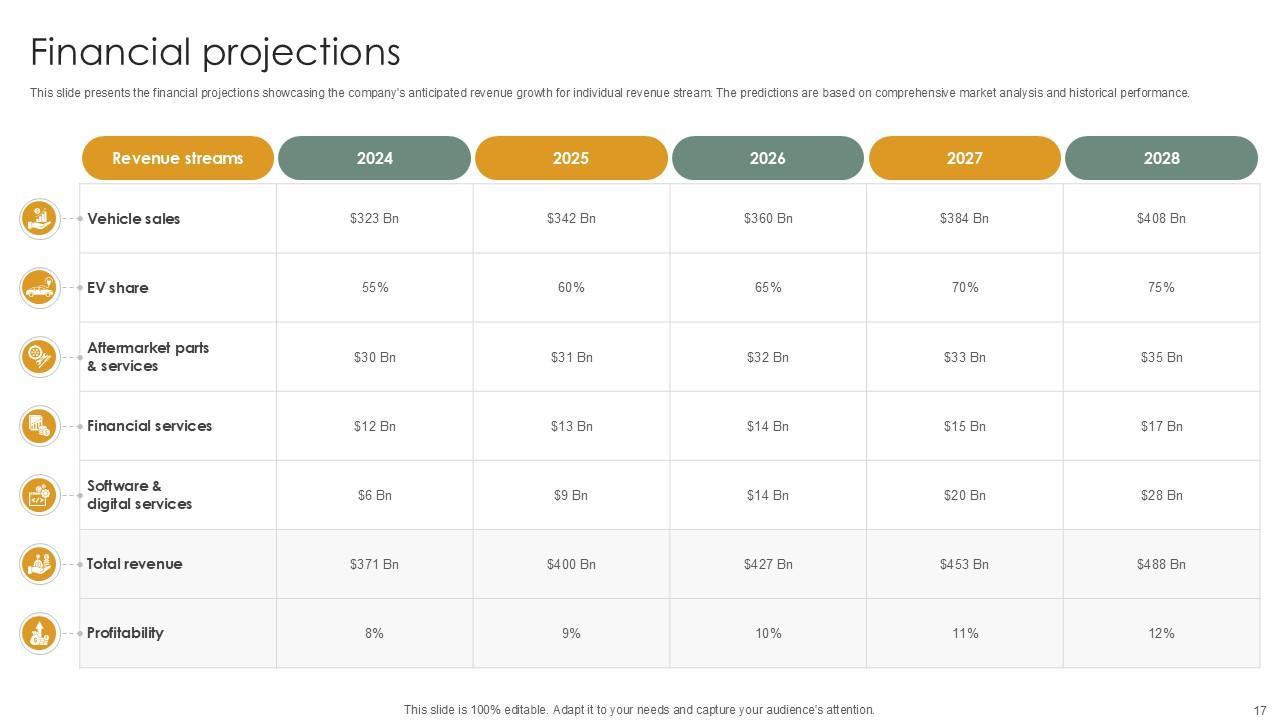The height and width of the screenshot is (720, 1280).
Task: Click the EV share car icon
Action: pos(39,288)
